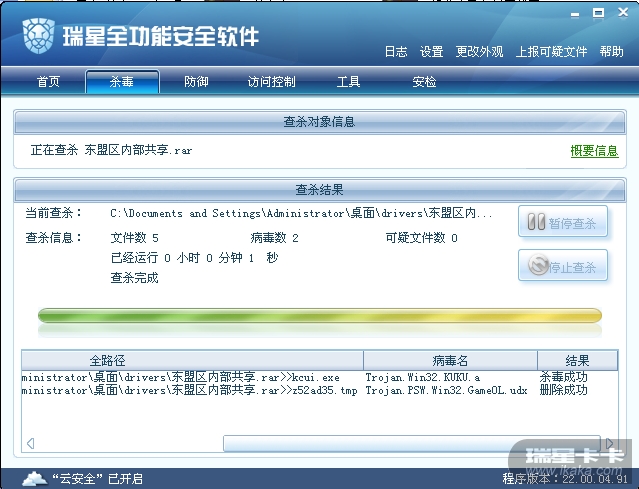Open the 首页 tab
The height and width of the screenshot is (489, 639).
coord(48,82)
